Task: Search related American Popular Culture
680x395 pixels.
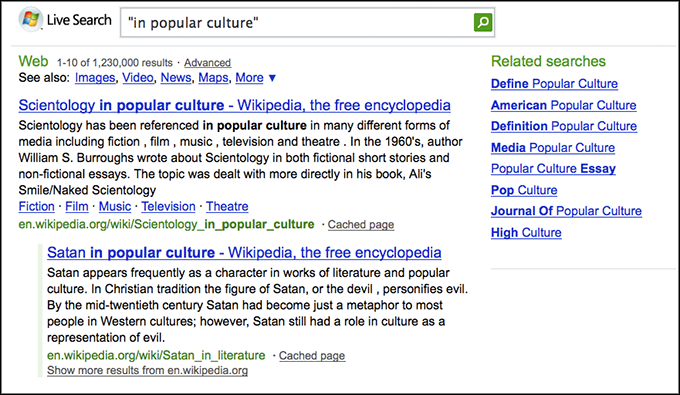Action: point(563,105)
